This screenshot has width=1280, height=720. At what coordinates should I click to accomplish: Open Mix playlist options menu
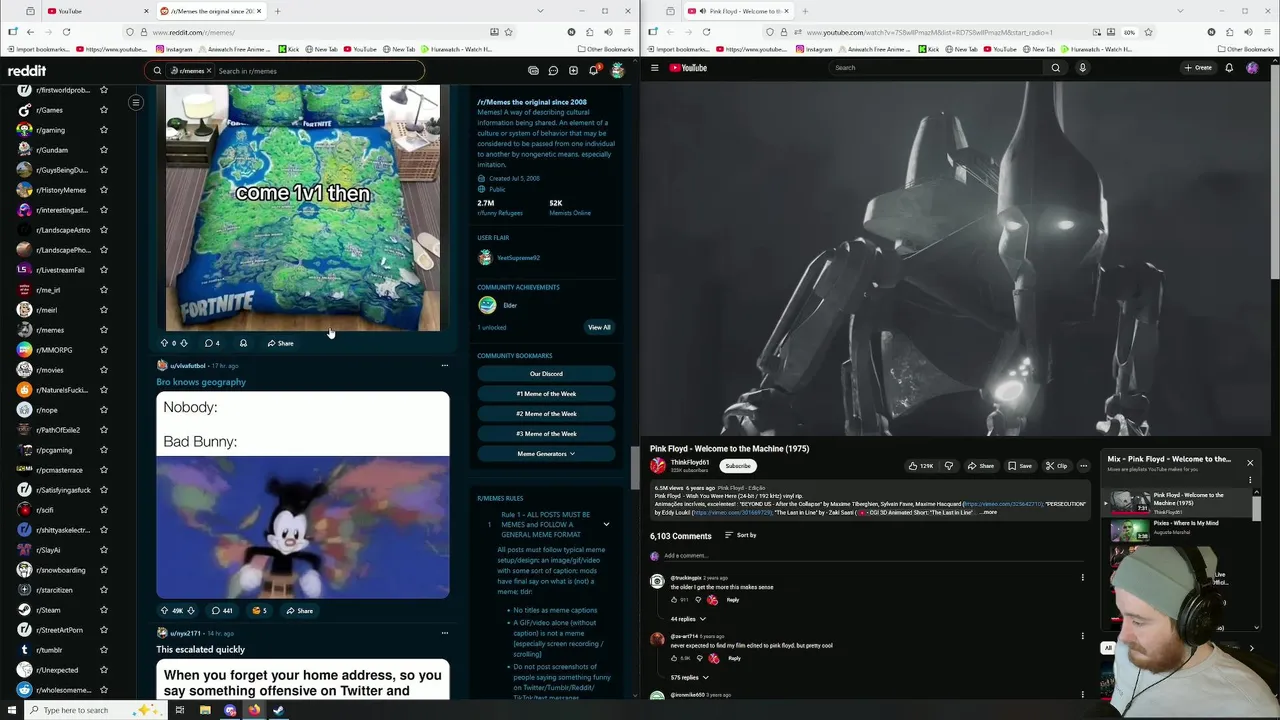(1250, 480)
